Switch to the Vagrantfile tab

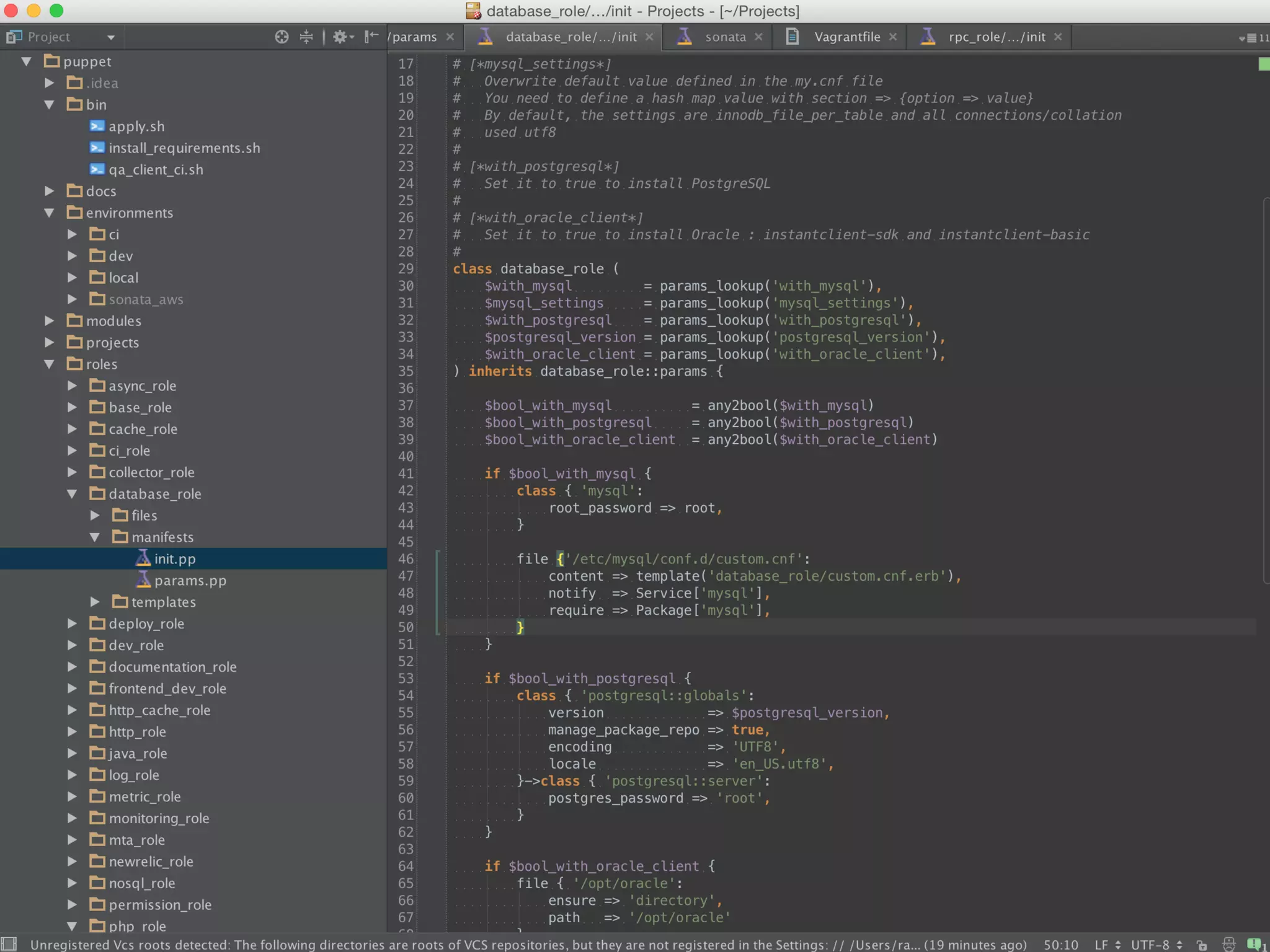tap(846, 37)
